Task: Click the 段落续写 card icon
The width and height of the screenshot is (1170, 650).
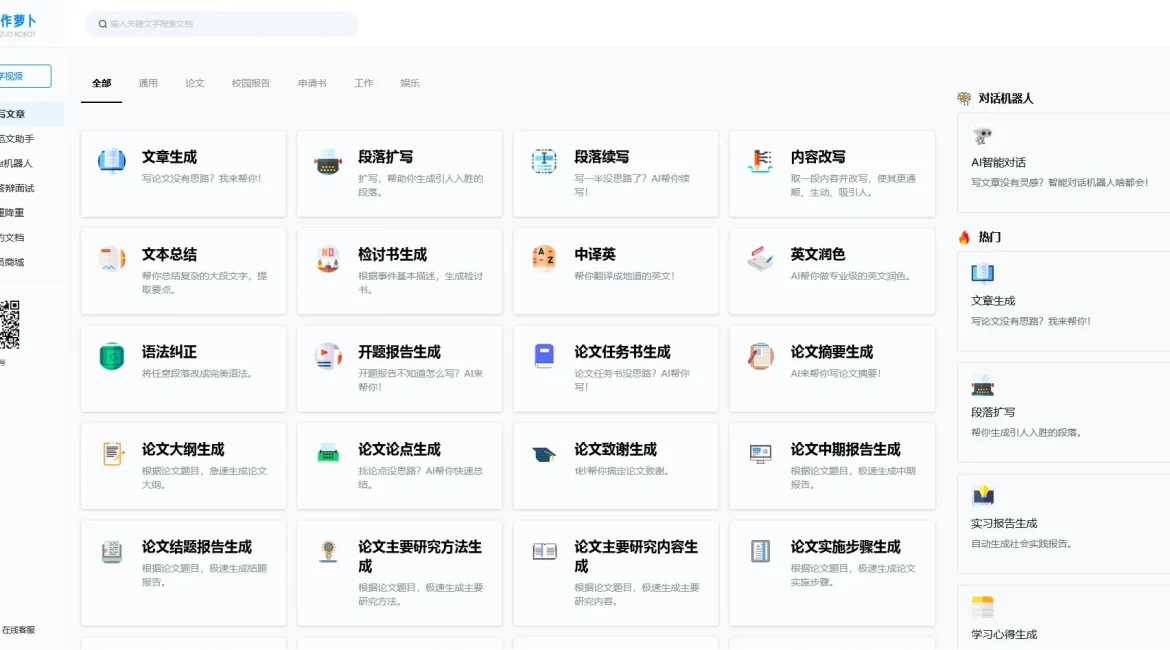Action: click(x=544, y=160)
